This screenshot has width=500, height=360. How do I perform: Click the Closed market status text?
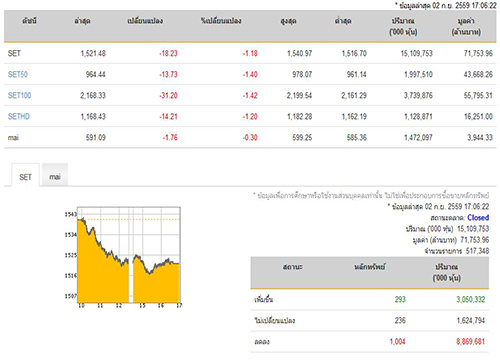click(478, 218)
